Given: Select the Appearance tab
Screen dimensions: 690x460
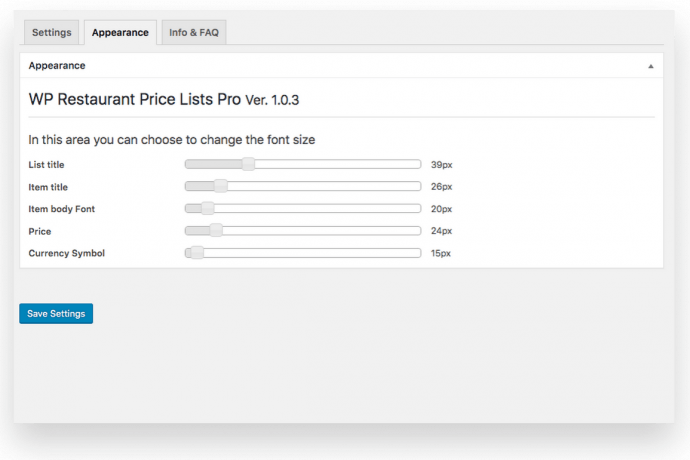Looking at the screenshot, I should pyautogui.click(x=120, y=33).
